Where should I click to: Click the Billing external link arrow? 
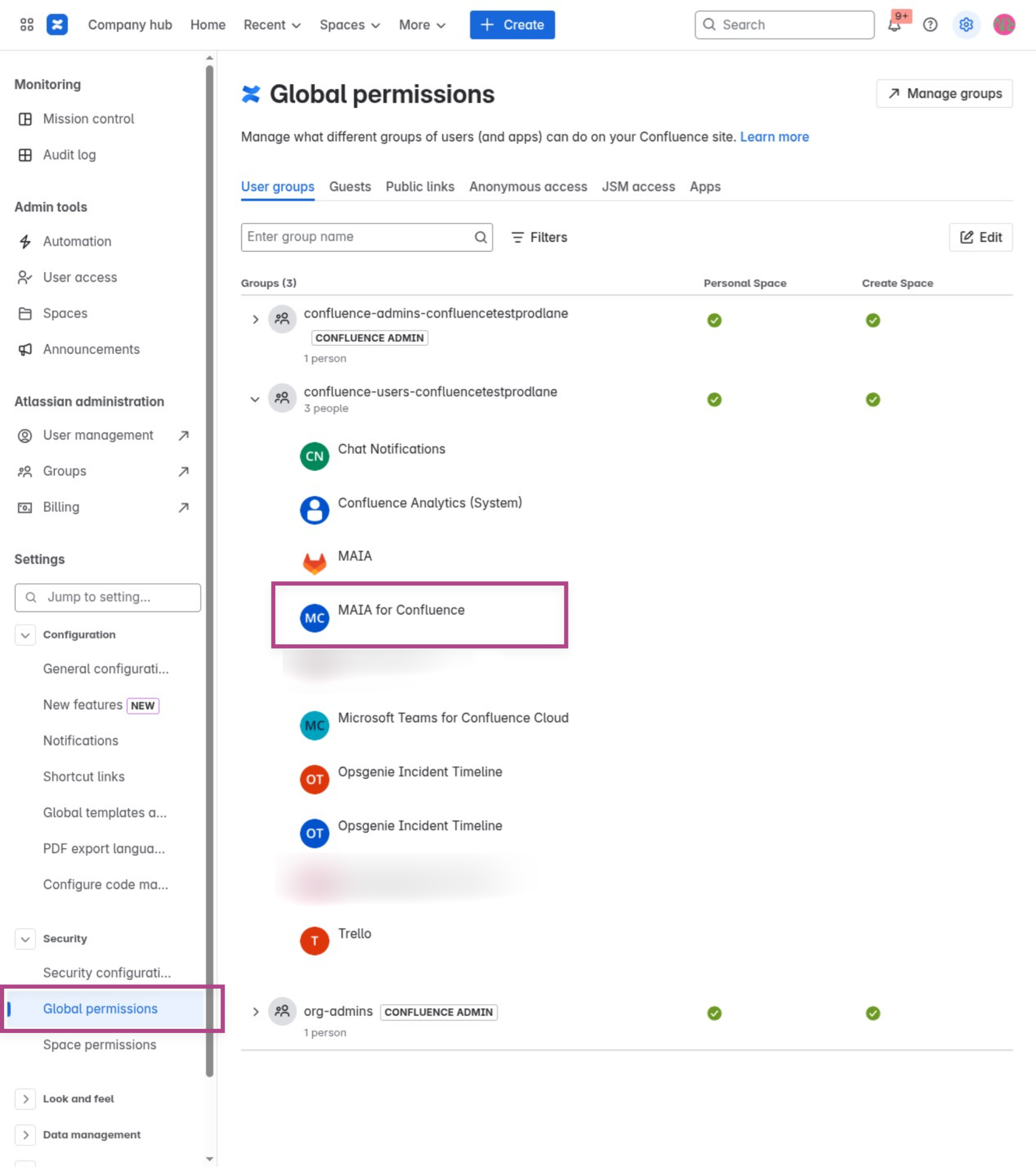tap(183, 508)
